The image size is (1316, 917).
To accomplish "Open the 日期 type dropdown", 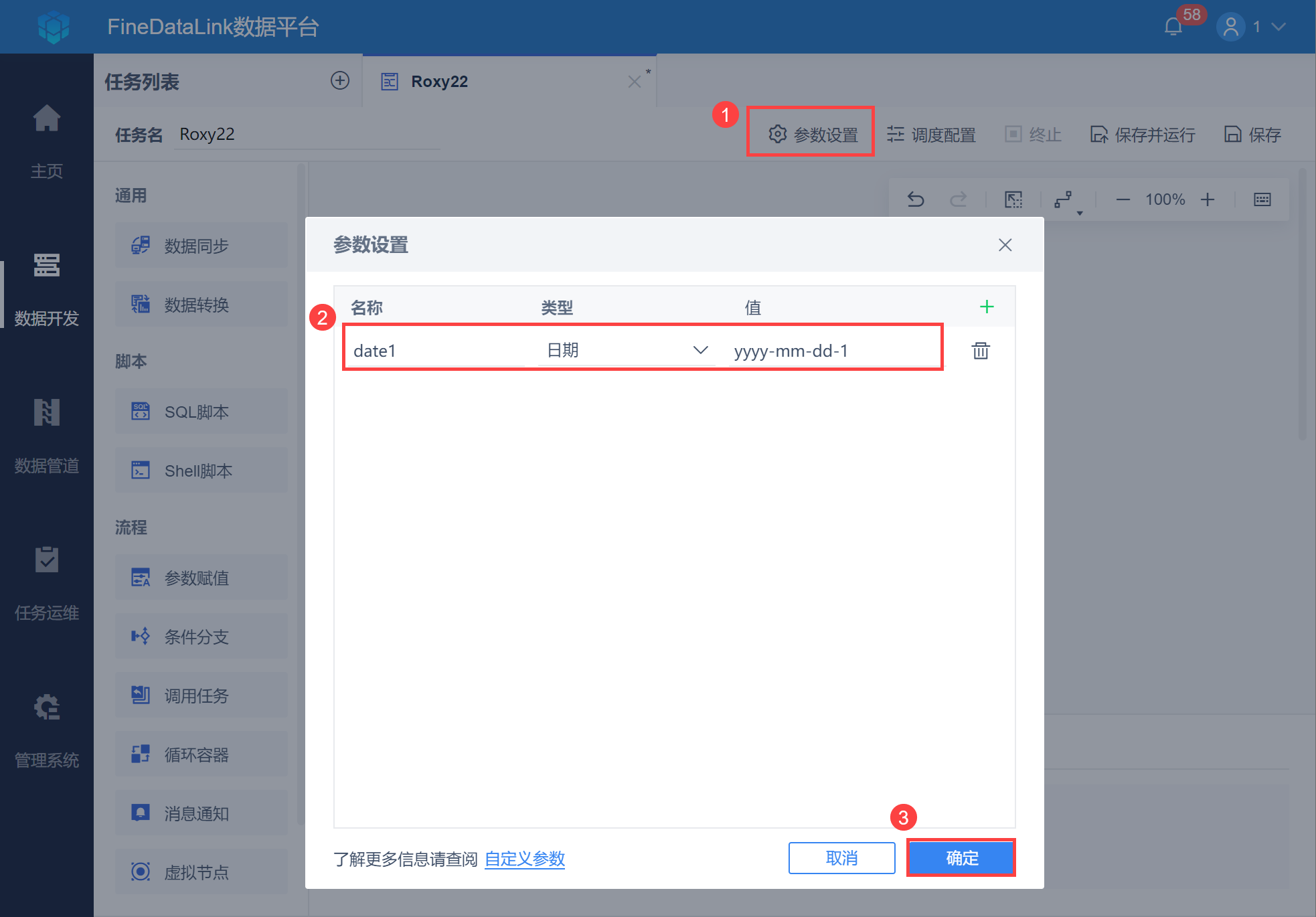I will tap(700, 349).
